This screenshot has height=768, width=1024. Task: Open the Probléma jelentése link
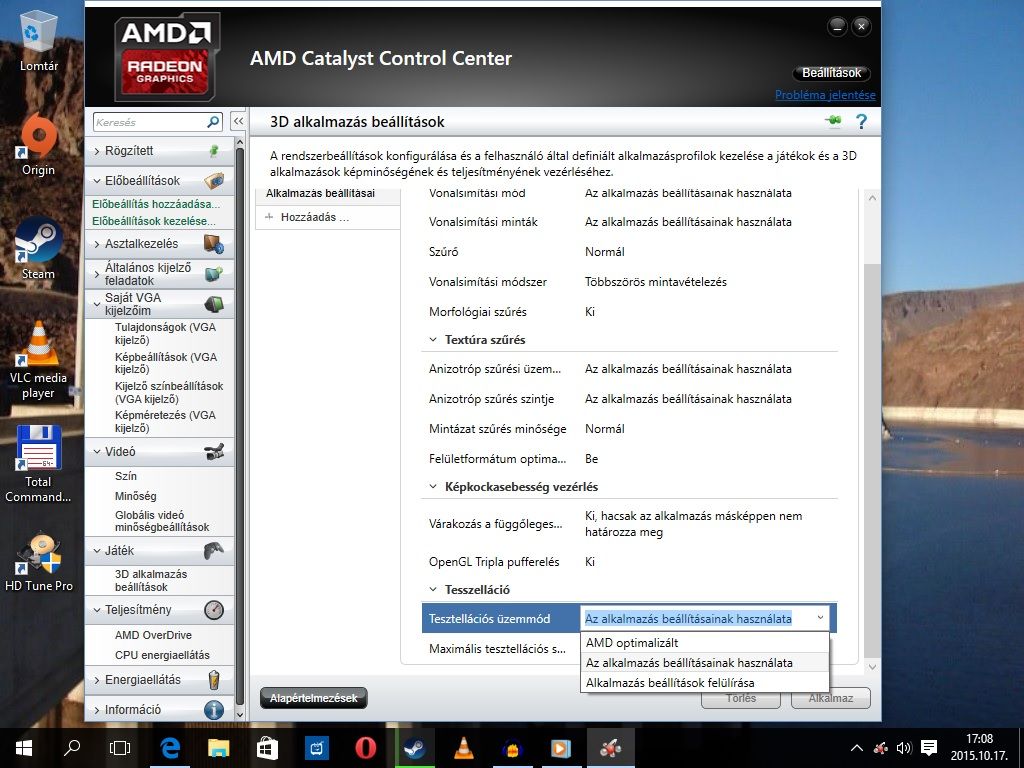pyautogui.click(x=825, y=95)
